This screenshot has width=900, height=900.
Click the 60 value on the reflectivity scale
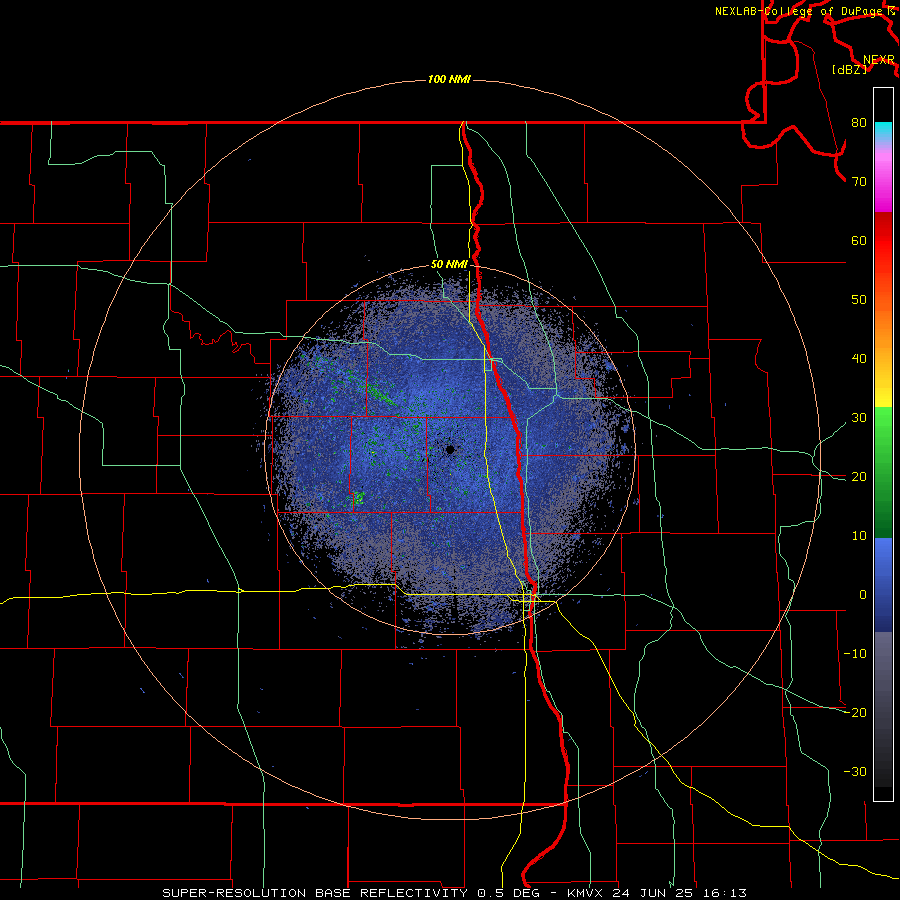pos(859,241)
